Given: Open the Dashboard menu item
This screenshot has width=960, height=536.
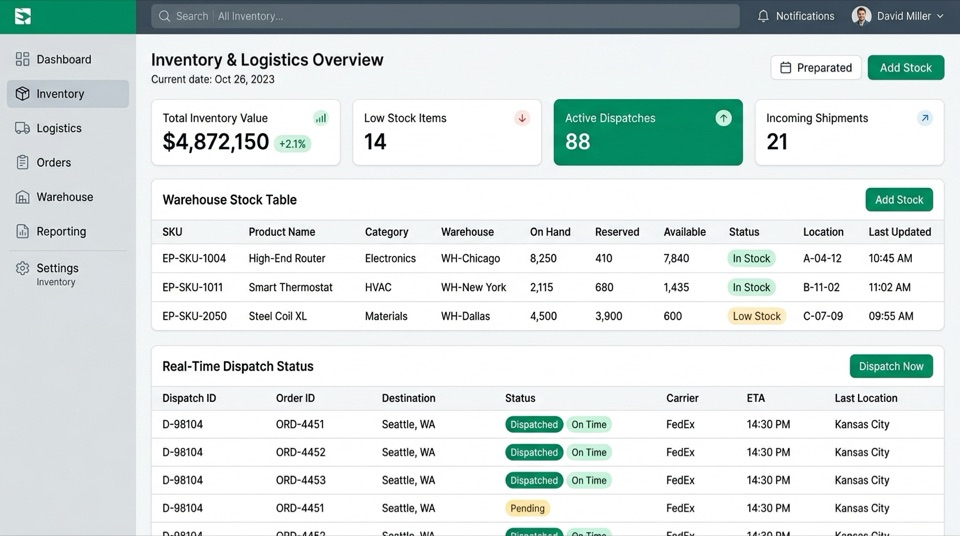Looking at the screenshot, I should point(68,59).
